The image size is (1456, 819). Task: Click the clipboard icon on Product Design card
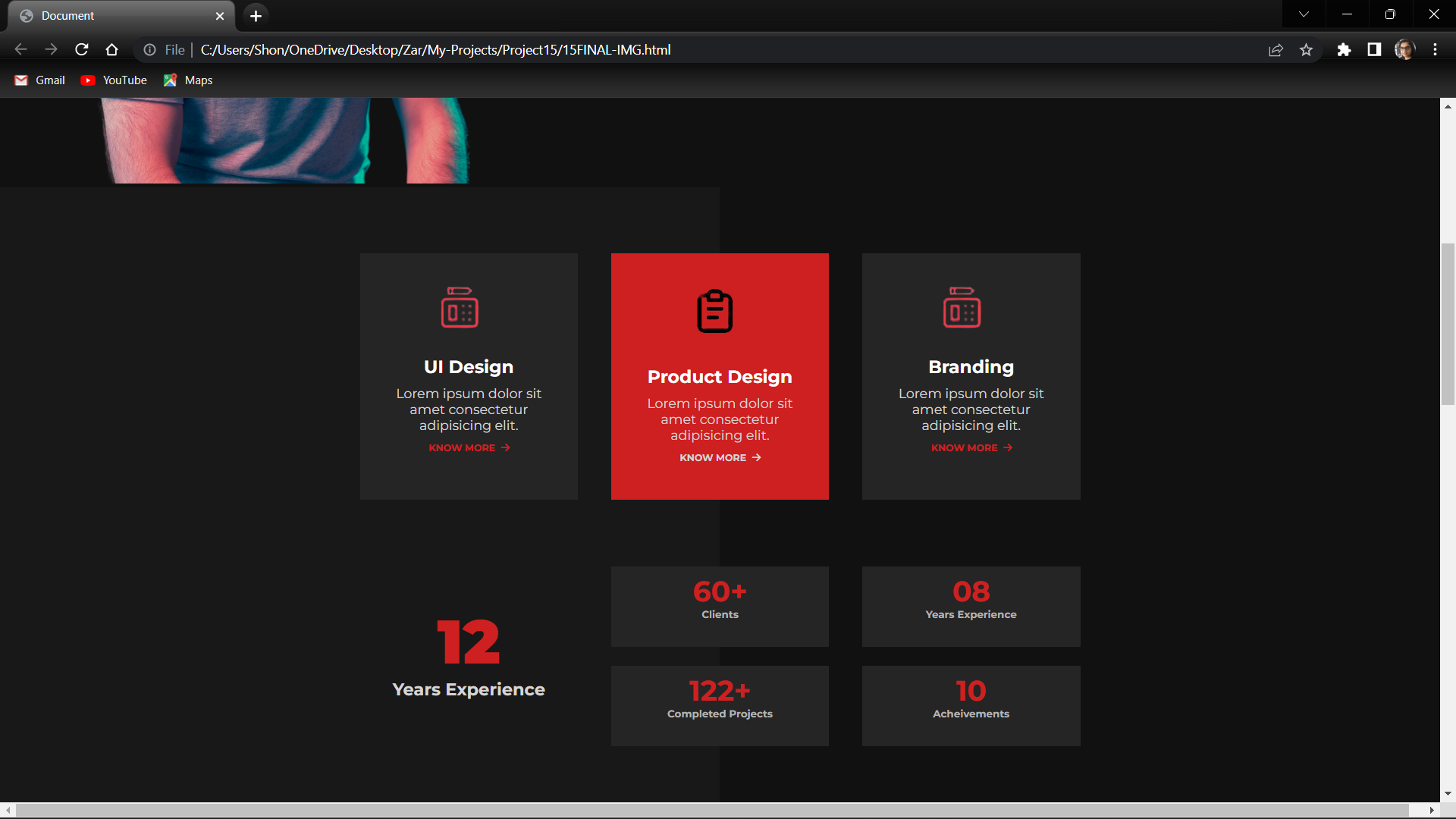pos(715,310)
